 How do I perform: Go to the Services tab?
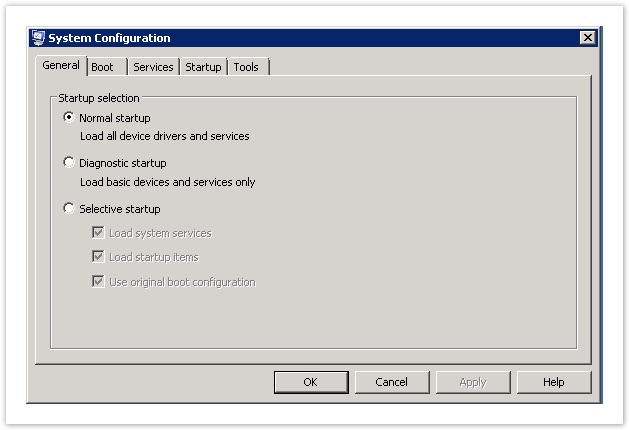[153, 67]
